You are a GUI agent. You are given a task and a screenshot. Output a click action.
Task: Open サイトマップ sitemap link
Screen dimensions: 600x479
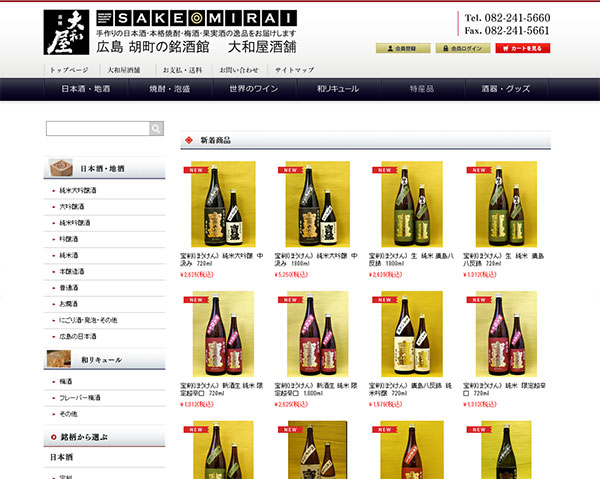pyautogui.click(x=295, y=70)
